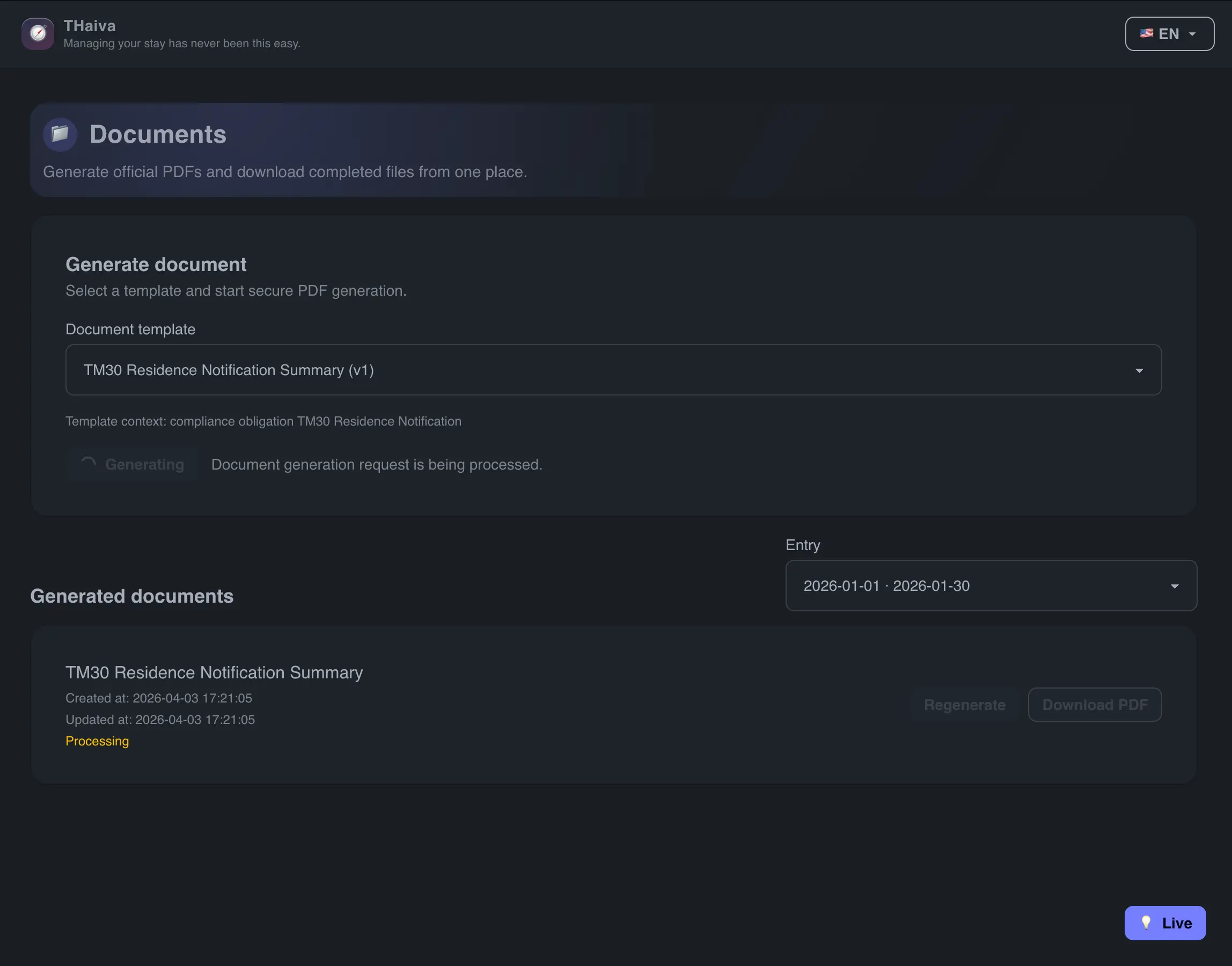Image resolution: width=1232 pixels, height=966 pixels.
Task: Click the 2026-01-01 · 2026-01-30 entry value
Action: (886, 586)
